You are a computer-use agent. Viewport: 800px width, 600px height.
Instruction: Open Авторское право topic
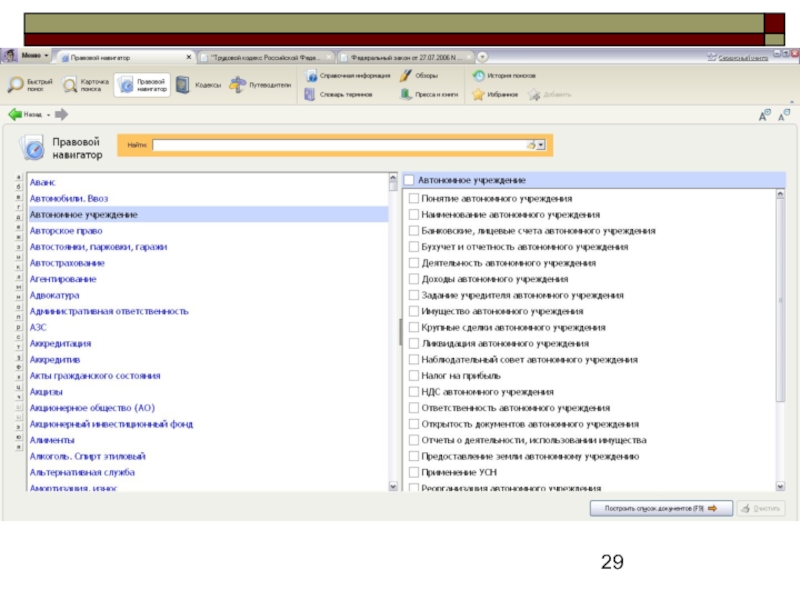(66, 231)
